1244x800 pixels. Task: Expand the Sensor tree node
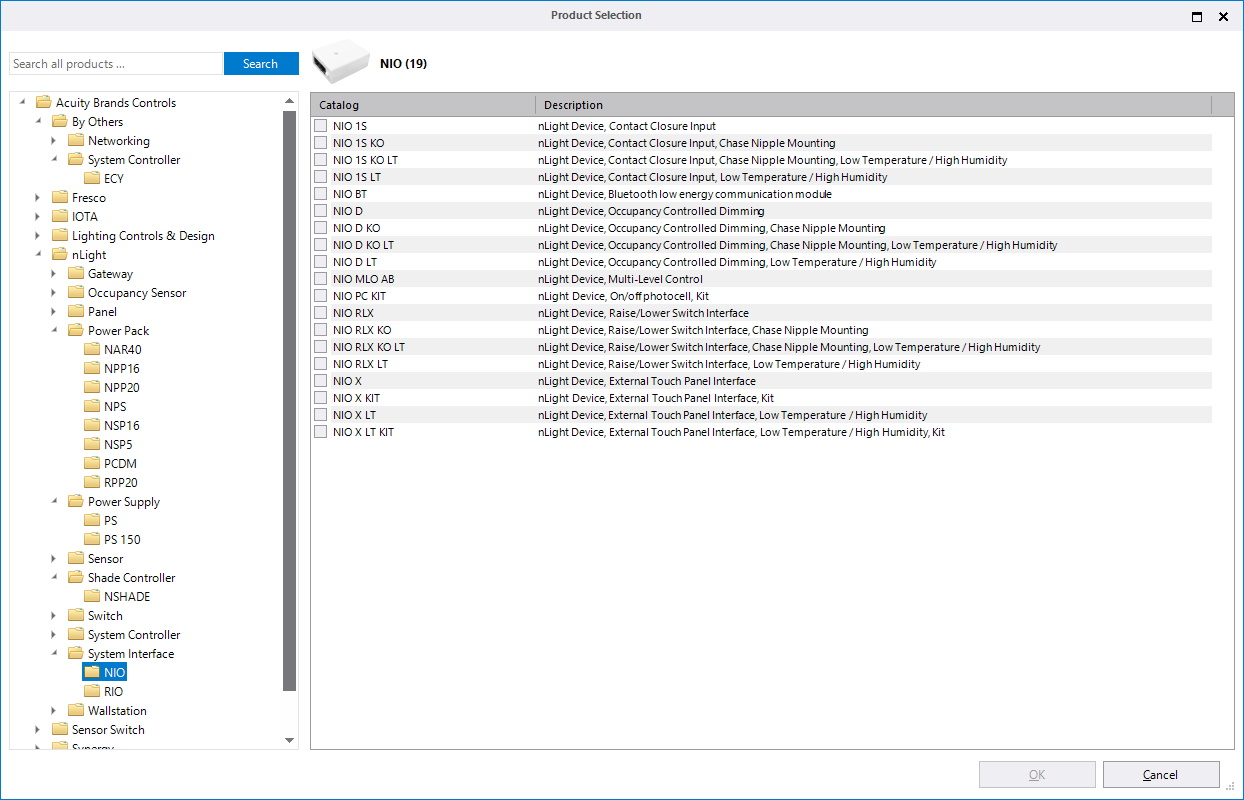pos(54,559)
